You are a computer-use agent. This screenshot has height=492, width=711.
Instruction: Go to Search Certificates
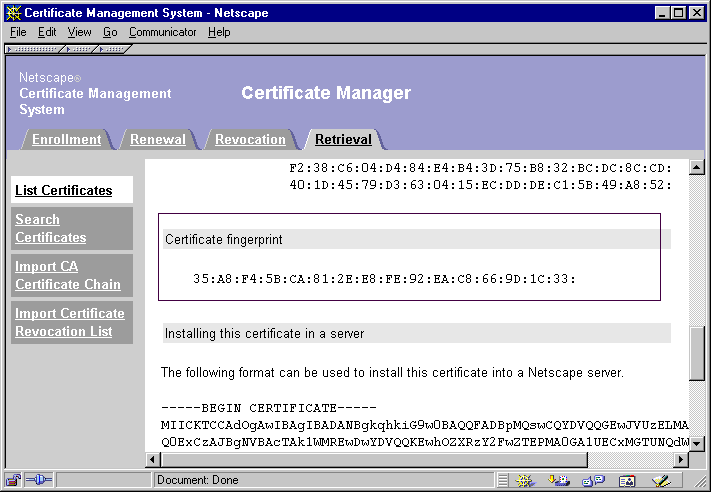point(51,228)
